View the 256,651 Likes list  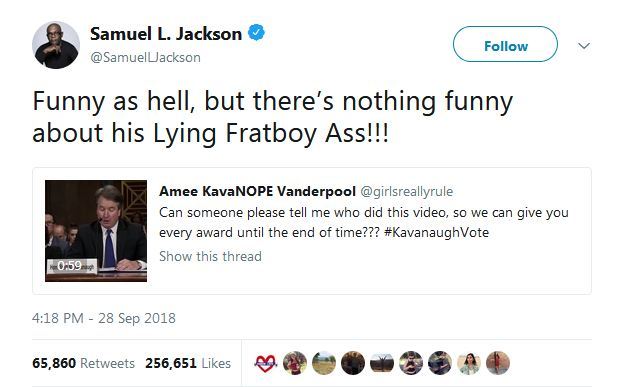188,363
